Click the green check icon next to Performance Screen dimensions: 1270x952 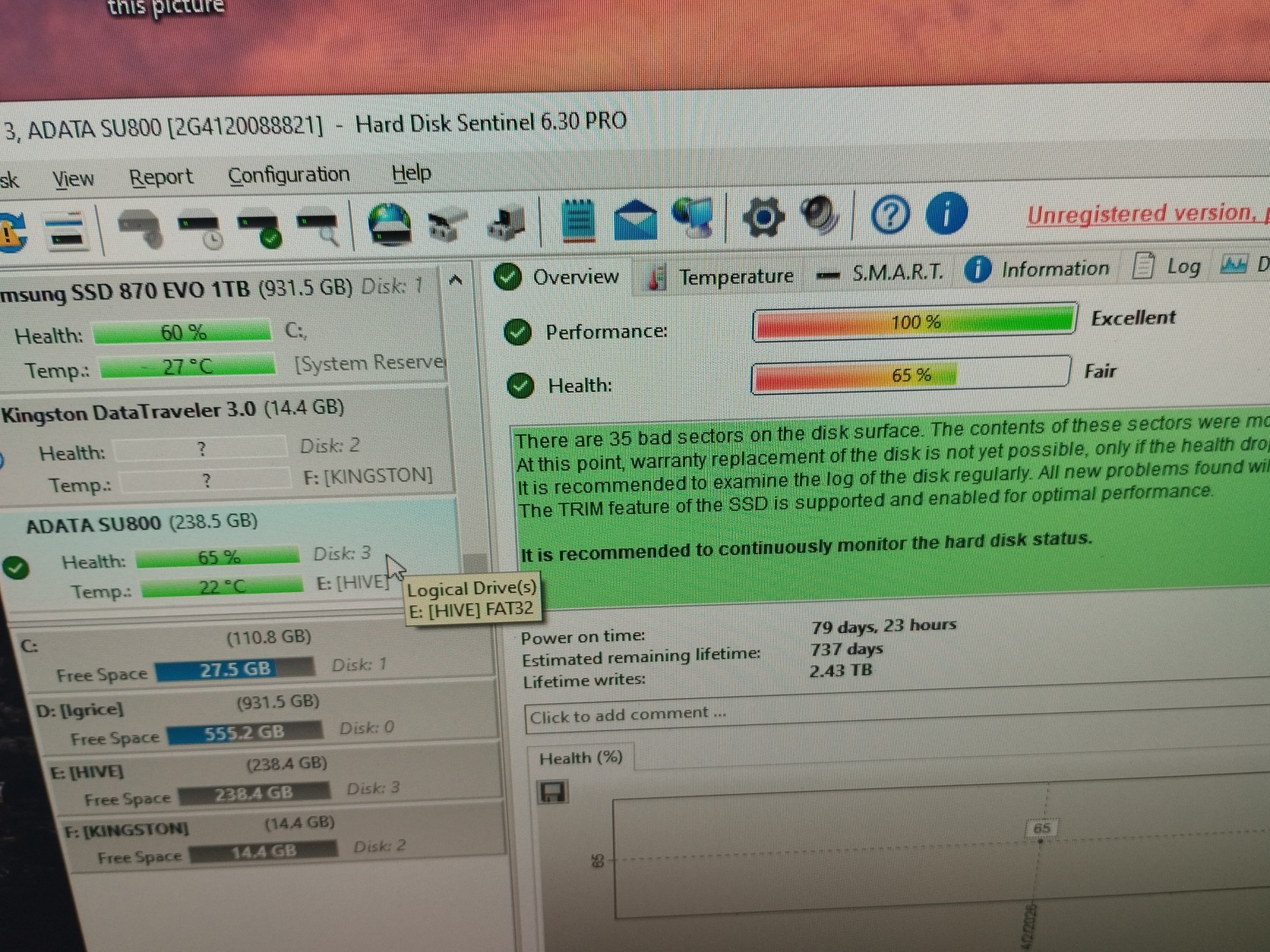pyautogui.click(x=517, y=332)
